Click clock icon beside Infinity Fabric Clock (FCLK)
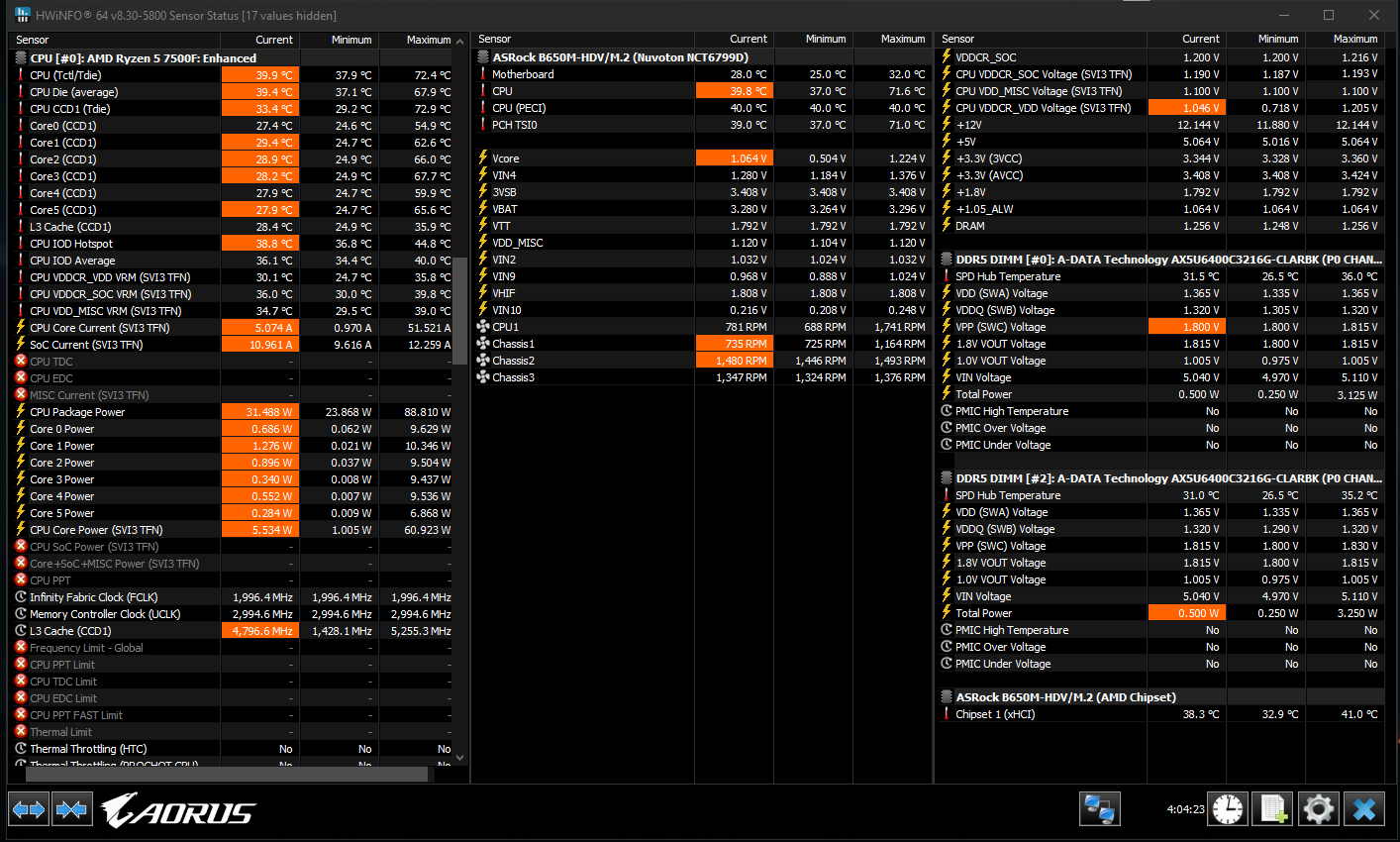The image size is (1400, 842). pos(21,597)
